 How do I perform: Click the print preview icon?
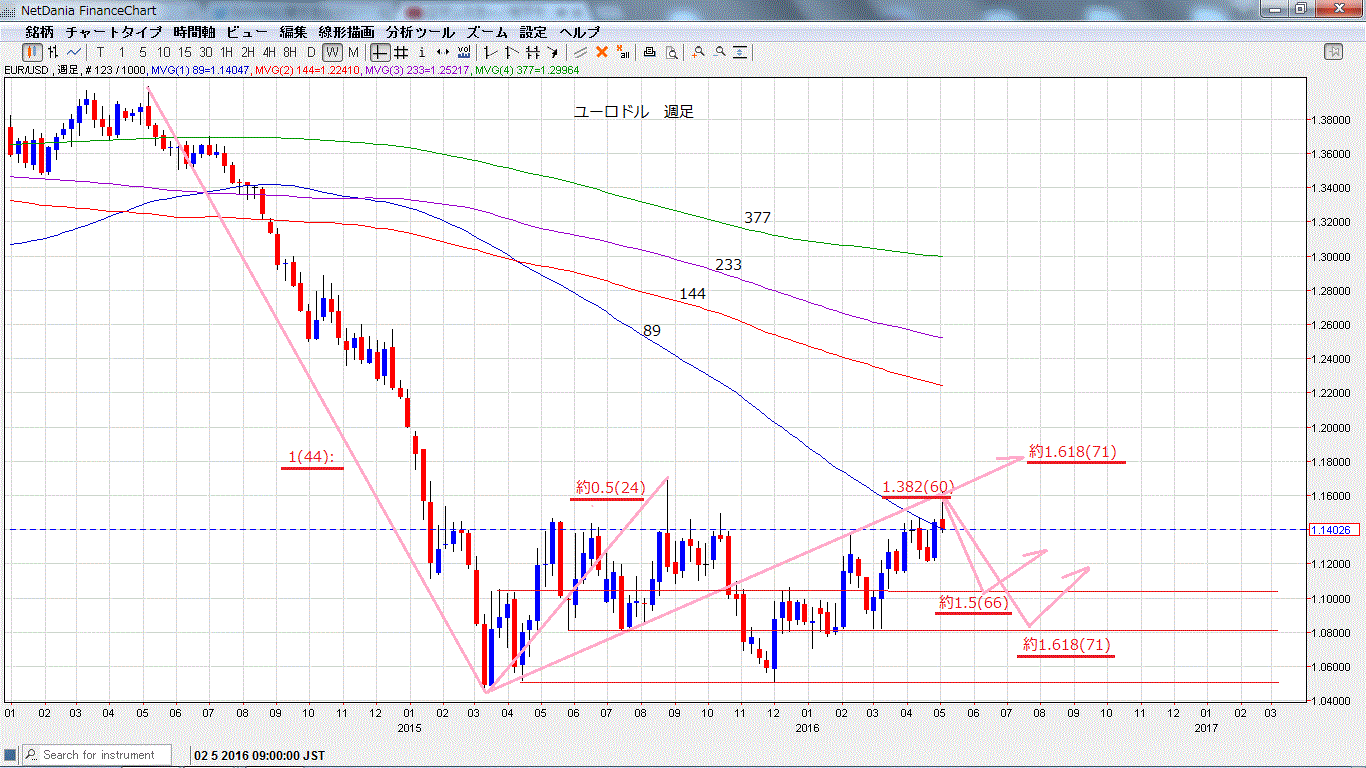(x=671, y=51)
